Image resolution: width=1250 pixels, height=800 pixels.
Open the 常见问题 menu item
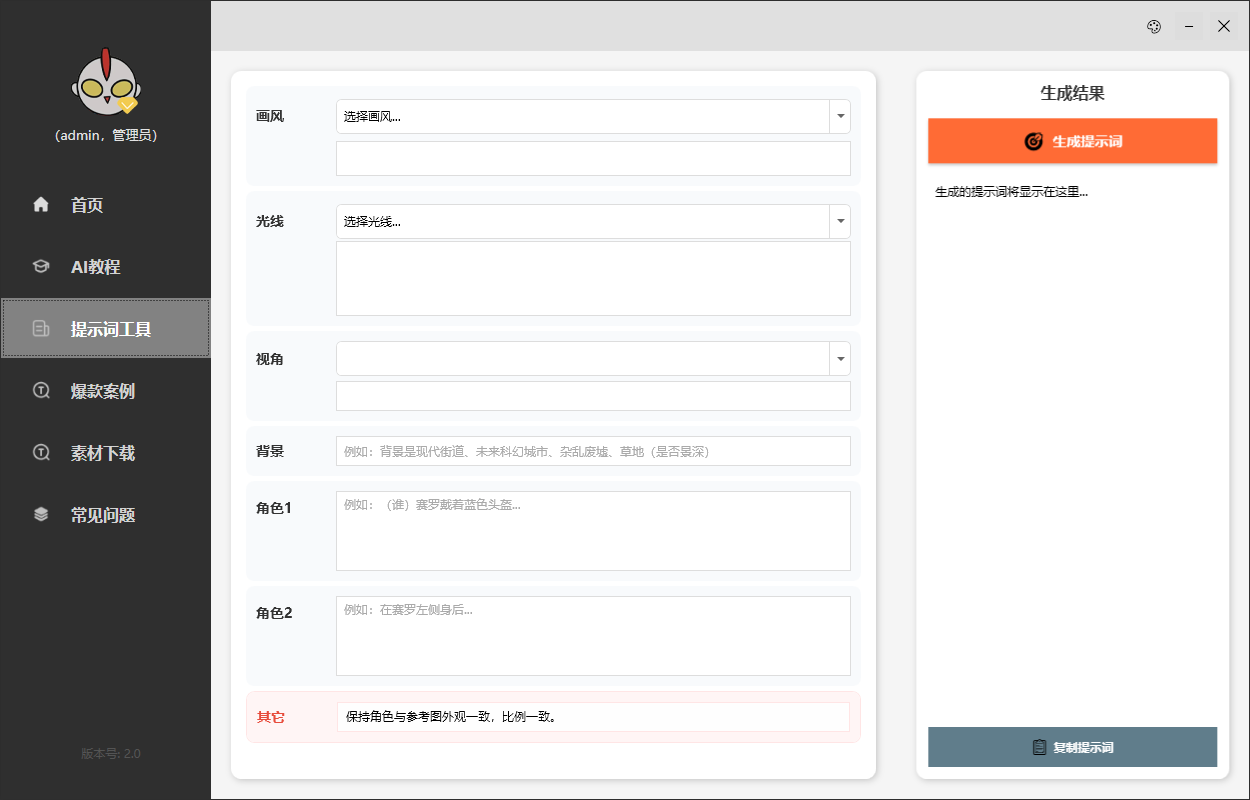(x=105, y=515)
